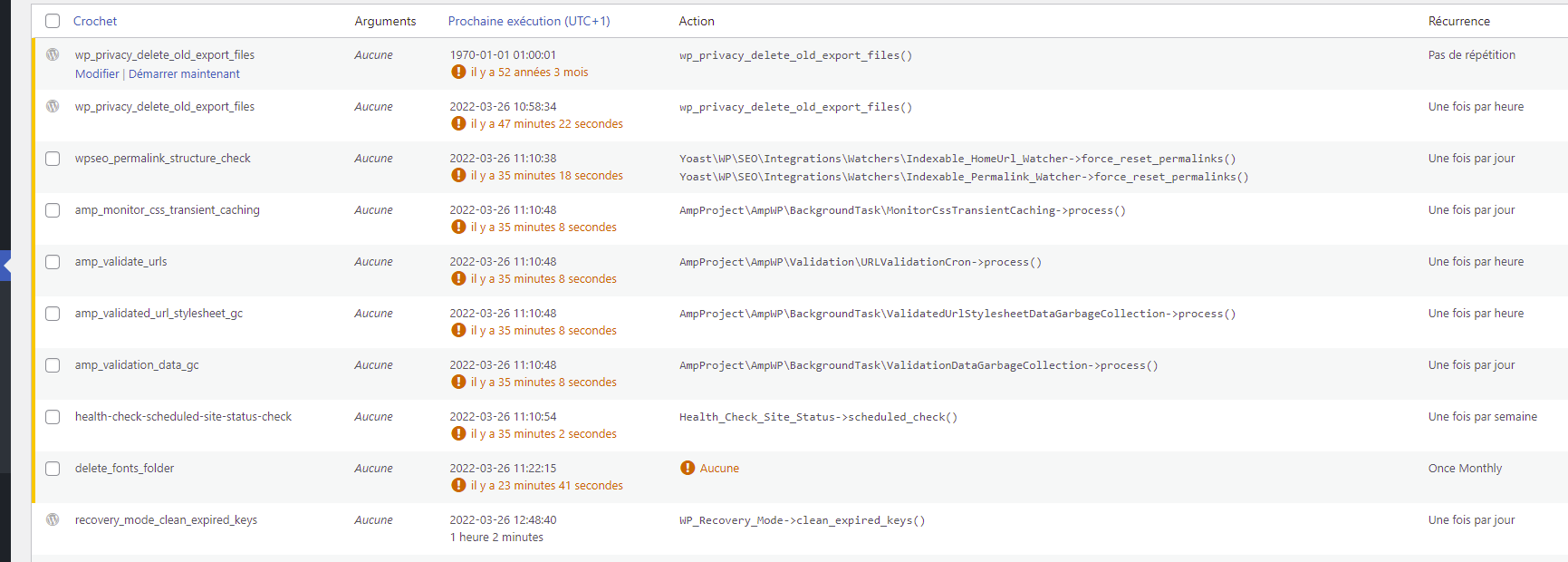The height and width of the screenshot is (562, 1568).
Task: Check the health-check-scheduled-site-status-check checkbox
Action: click(53, 417)
